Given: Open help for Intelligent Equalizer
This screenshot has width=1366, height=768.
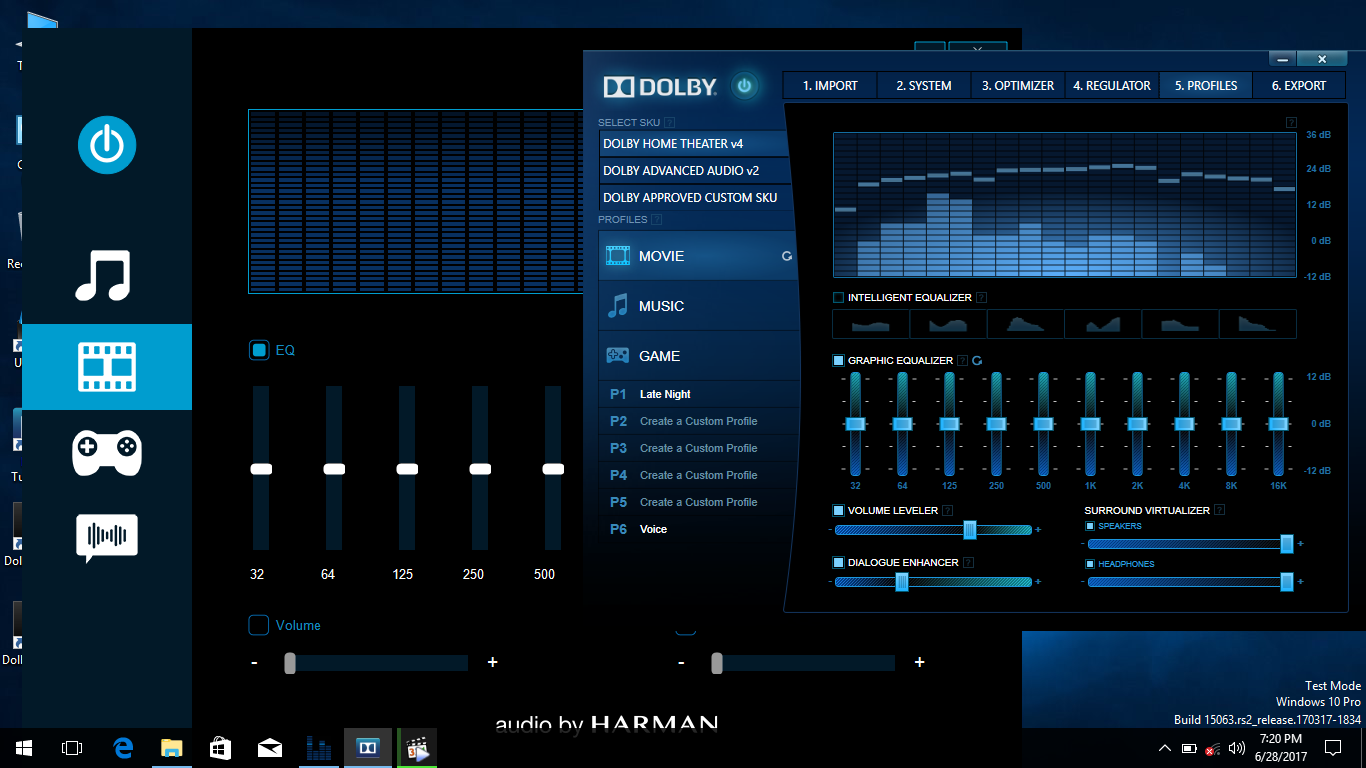Looking at the screenshot, I should [x=981, y=297].
